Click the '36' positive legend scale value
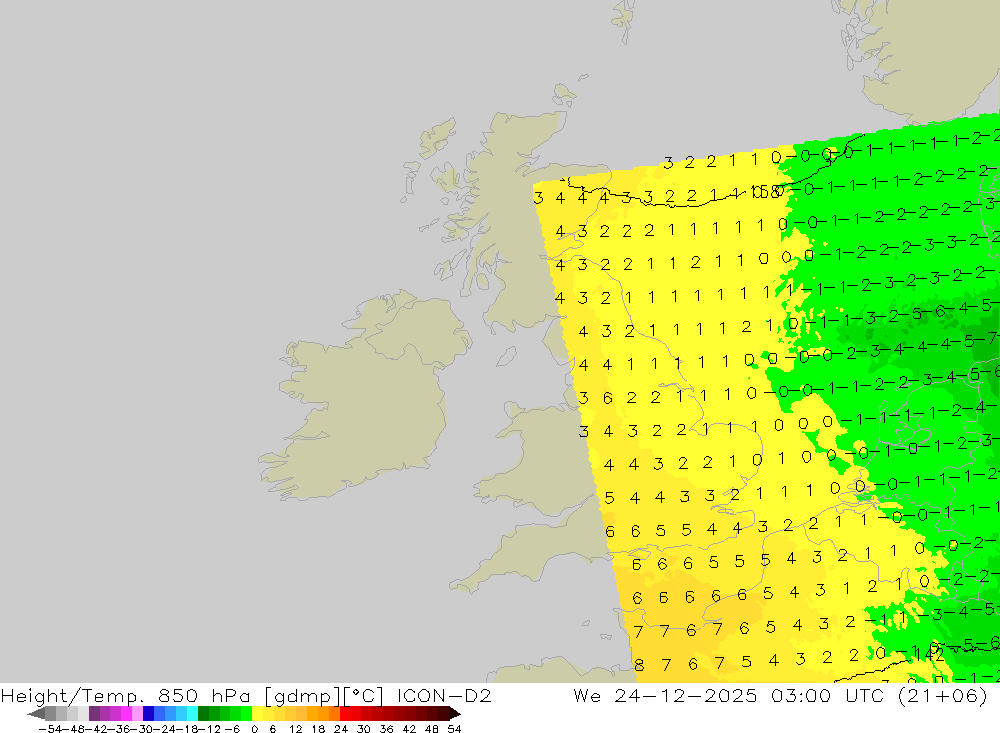This screenshot has width=1000, height=733. coord(386,729)
